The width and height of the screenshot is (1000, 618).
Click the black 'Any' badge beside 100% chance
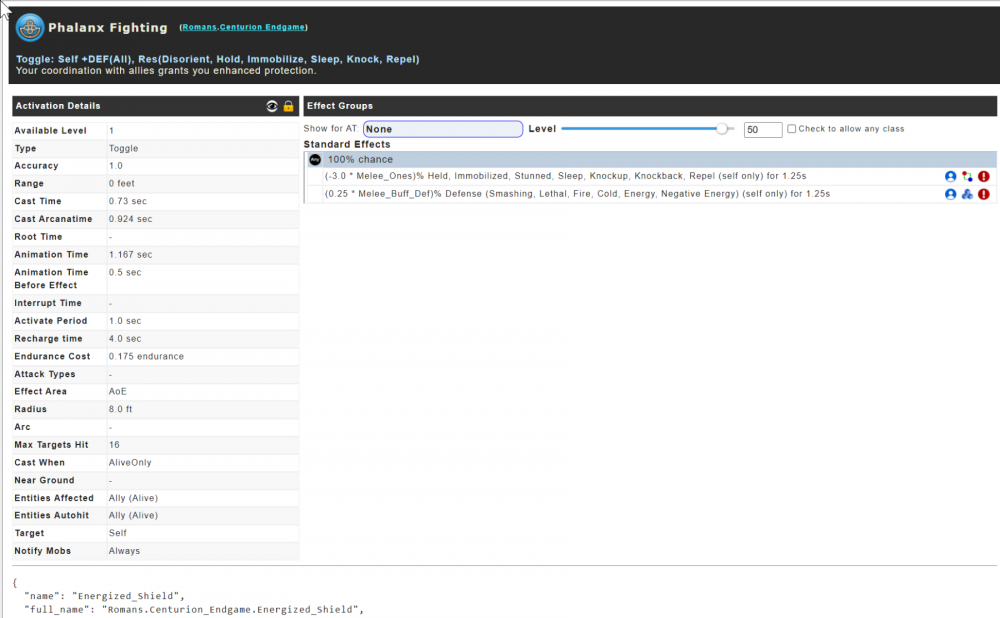click(314, 159)
